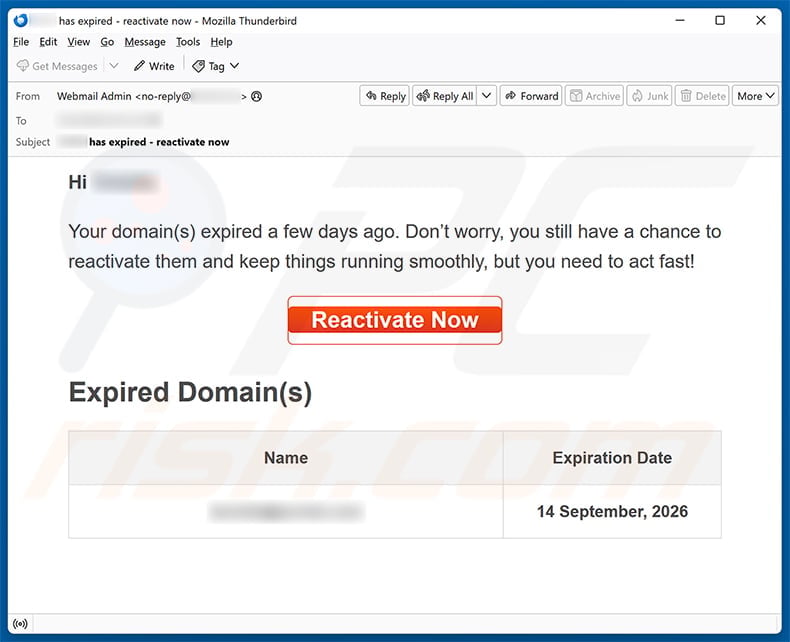Open the View menu
Image resolution: width=790 pixels, height=642 pixels.
pyautogui.click(x=79, y=42)
